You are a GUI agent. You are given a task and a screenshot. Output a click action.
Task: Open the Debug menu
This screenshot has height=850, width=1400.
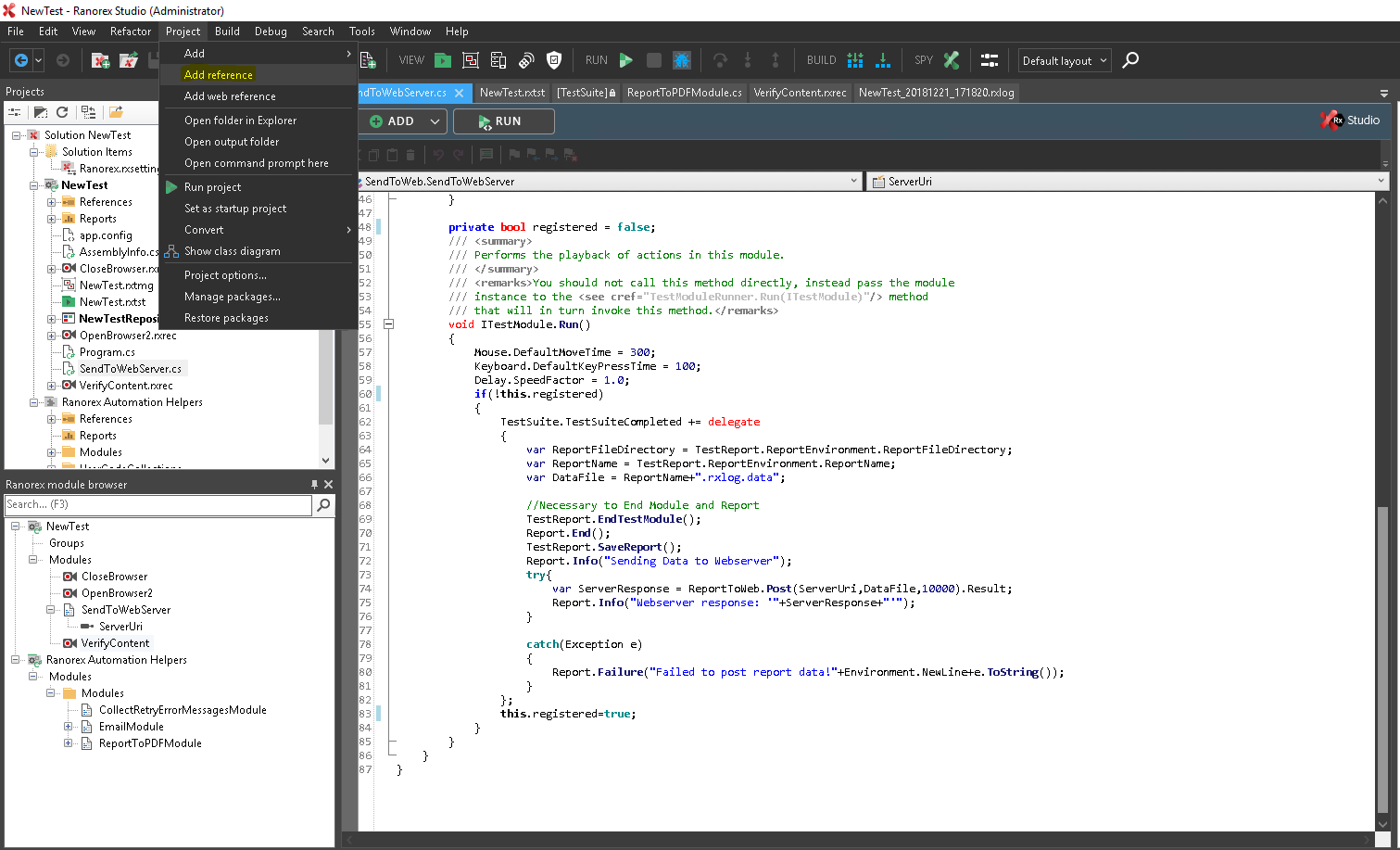click(x=271, y=31)
